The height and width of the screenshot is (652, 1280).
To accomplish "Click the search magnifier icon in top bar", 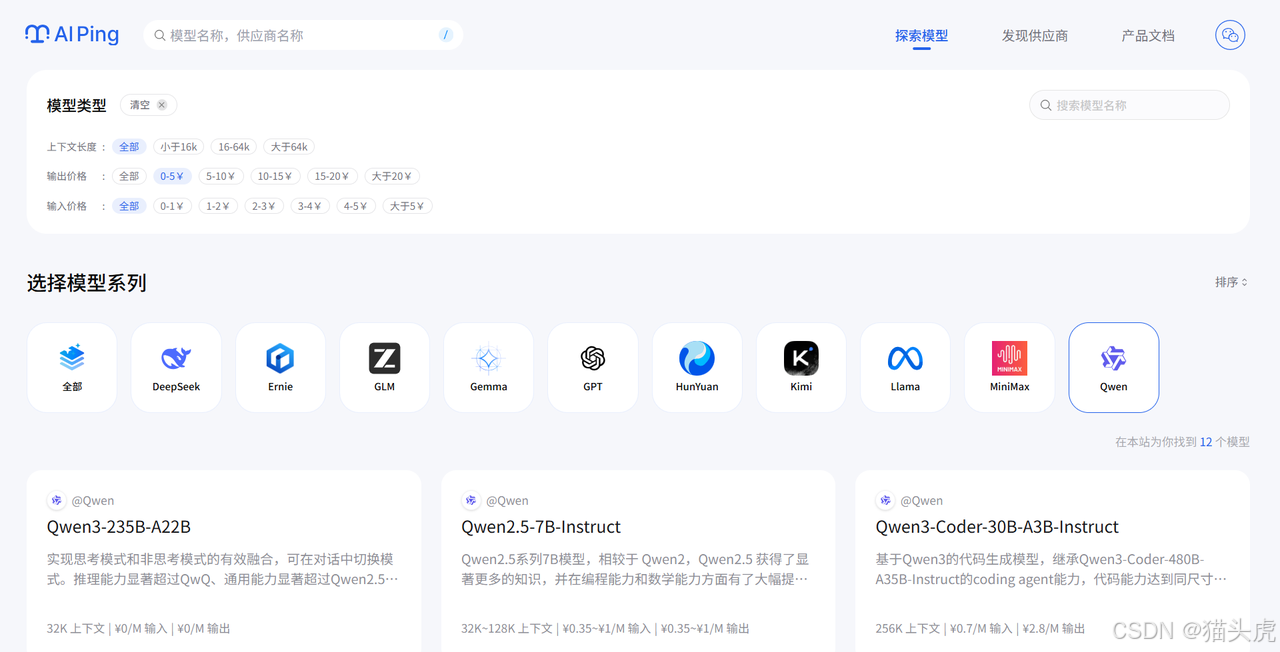I will [159, 36].
